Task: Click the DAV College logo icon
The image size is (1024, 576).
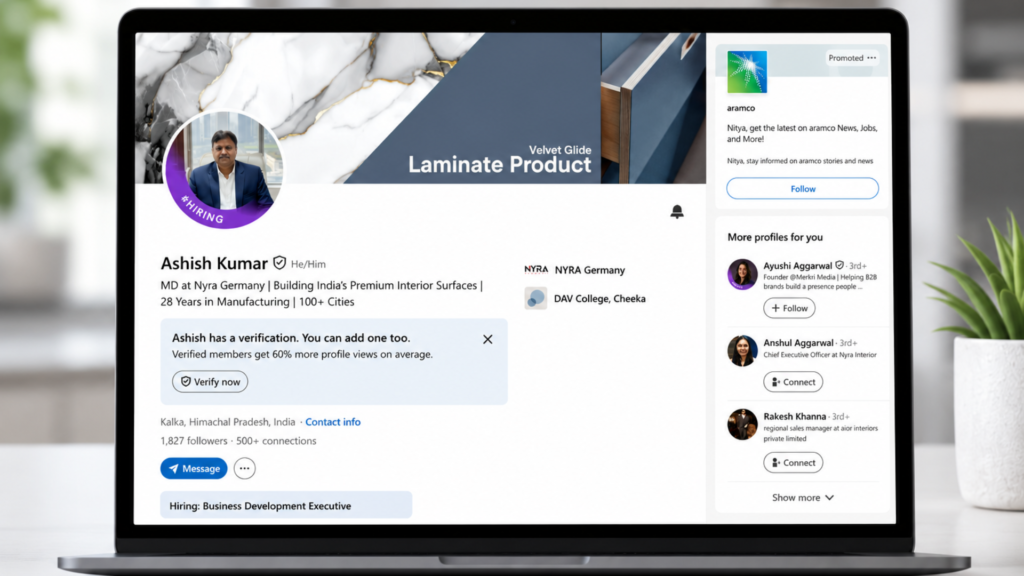Action: pyautogui.click(x=536, y=298)
